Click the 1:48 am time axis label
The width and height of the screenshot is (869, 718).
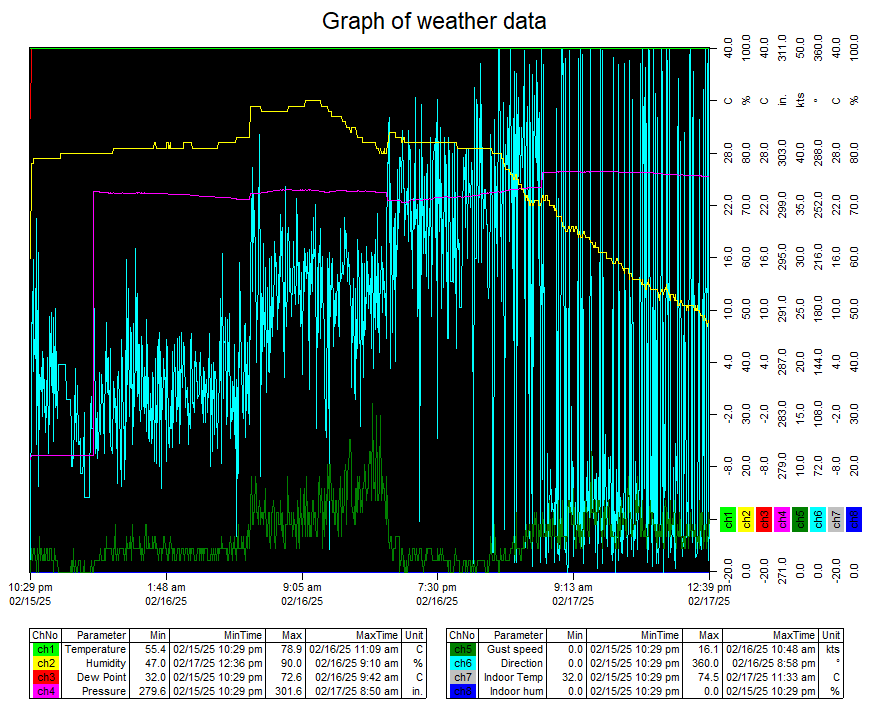[166, 587]
